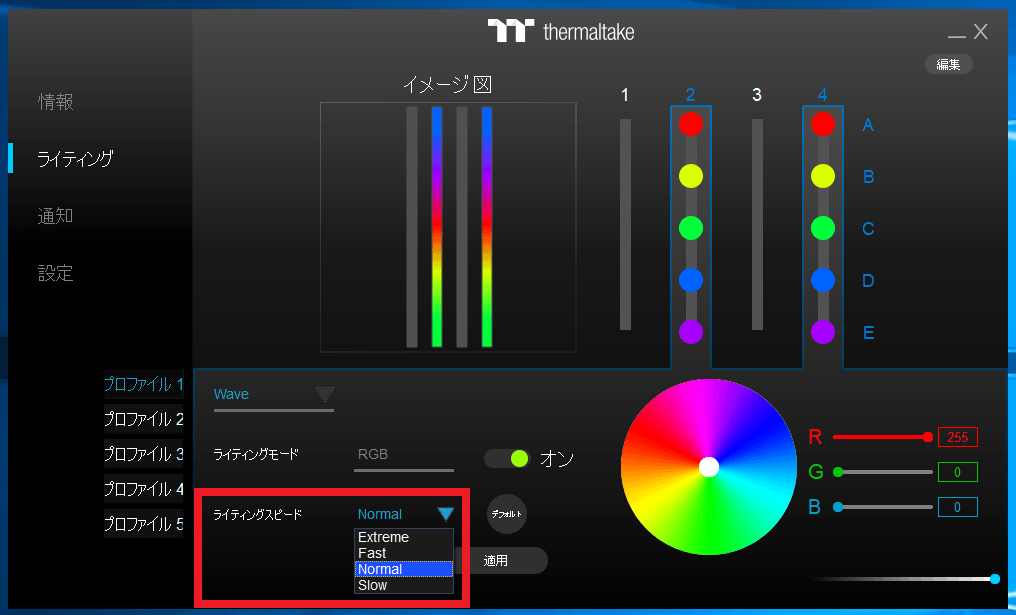Image resolution: width=1016 pixels, height=615 pixels.
Task: Click yellow LED B on strip 4
Action: [x=823, y=176]
